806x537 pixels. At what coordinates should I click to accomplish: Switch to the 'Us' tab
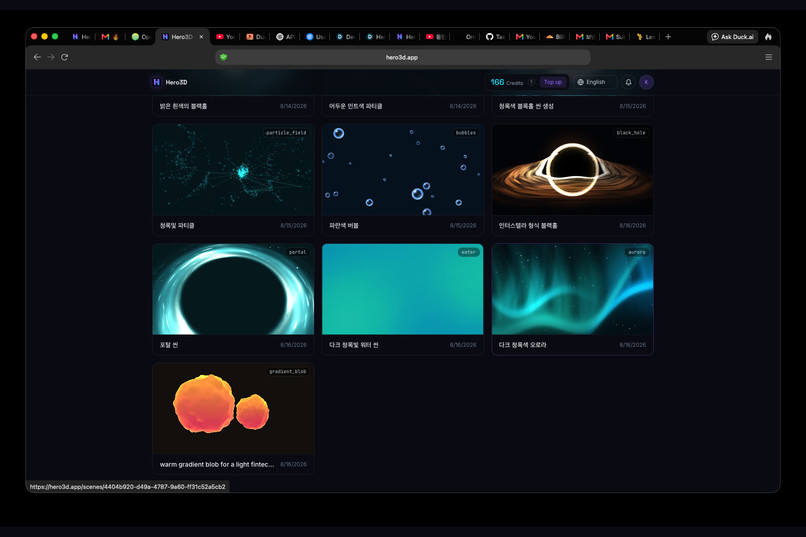(315, 36)
